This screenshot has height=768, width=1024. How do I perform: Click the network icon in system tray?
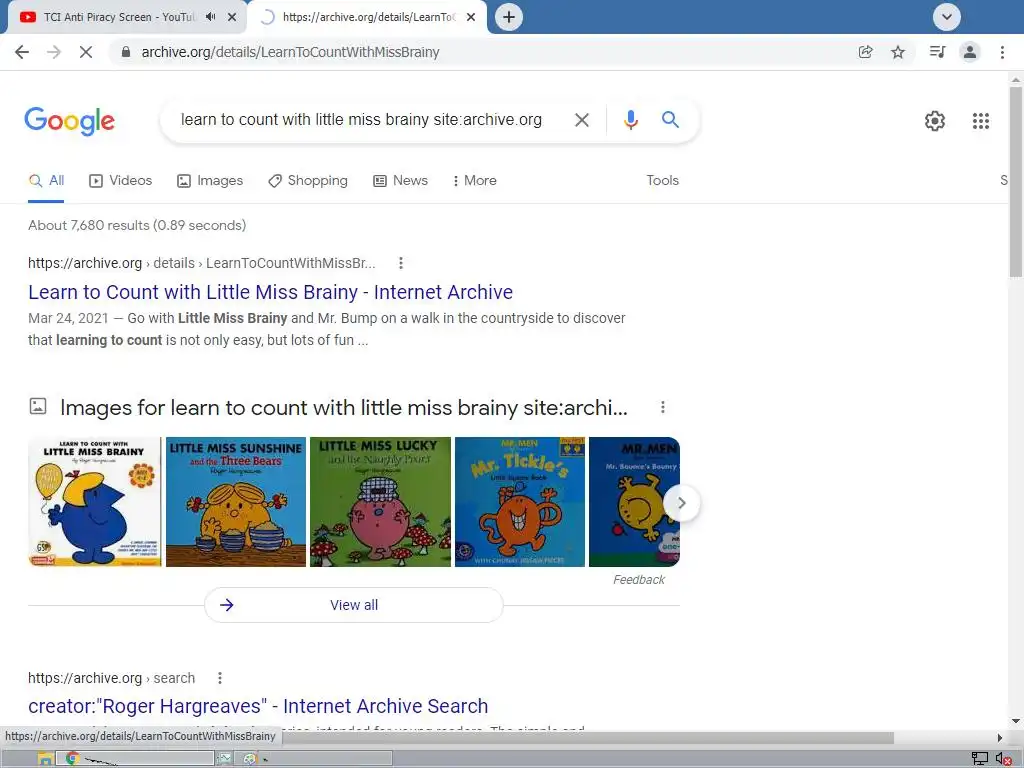[980, 759]
